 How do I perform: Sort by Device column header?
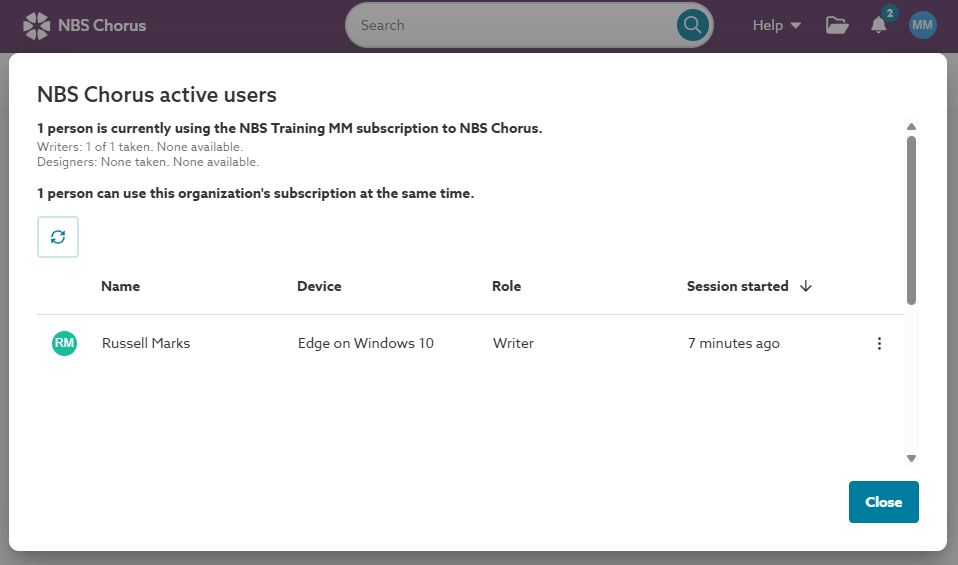tap(319, 286)
